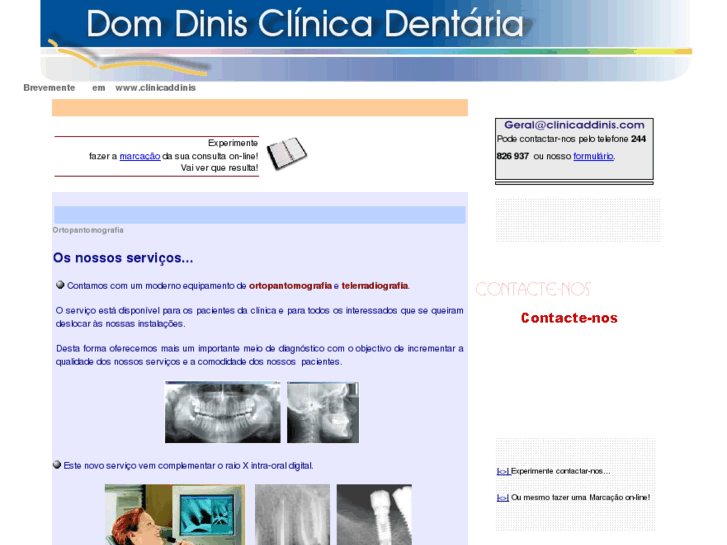Open the lateral skull x-ray thumbnail
Viewport: 727px width, 545px height.
[323, 412]
